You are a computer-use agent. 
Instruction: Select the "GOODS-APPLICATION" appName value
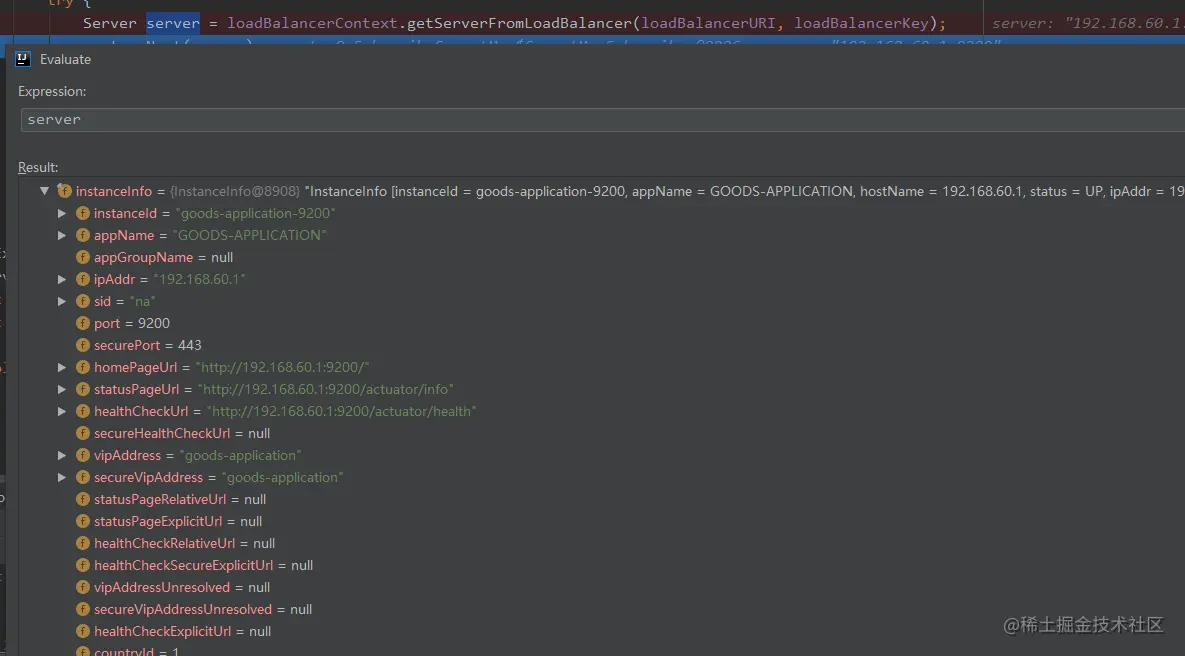point(249,235)
